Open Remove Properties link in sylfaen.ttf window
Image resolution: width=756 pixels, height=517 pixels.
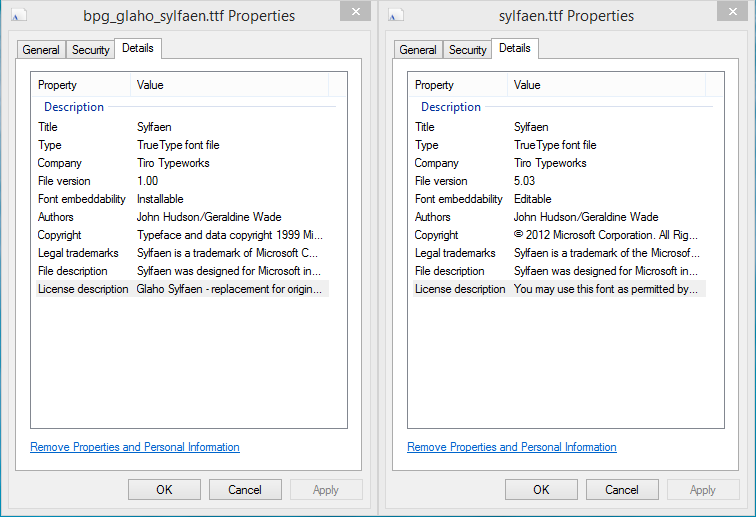coord(512,447)
